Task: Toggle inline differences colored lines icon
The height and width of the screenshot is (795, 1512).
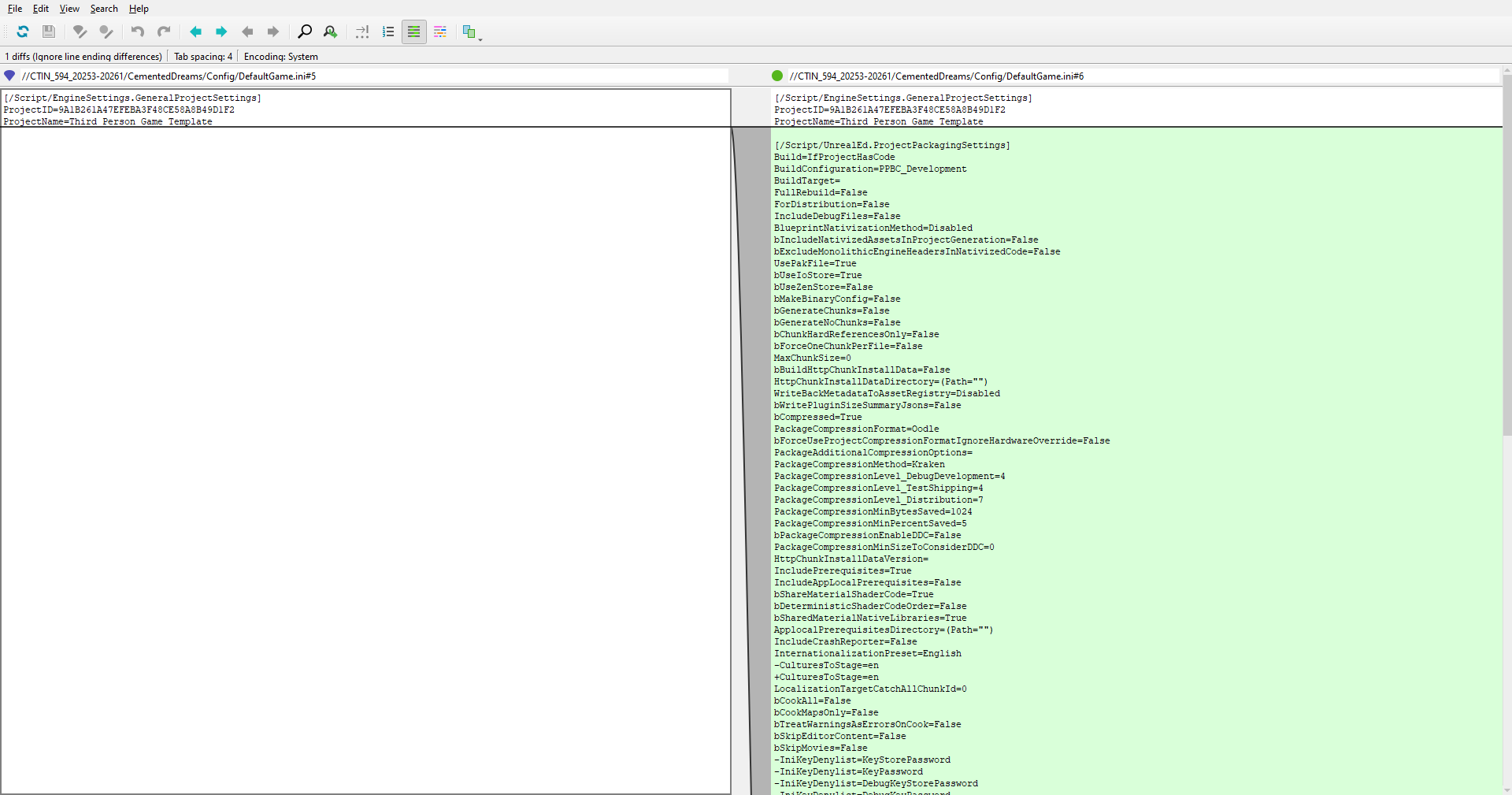Action: (440, 32)
